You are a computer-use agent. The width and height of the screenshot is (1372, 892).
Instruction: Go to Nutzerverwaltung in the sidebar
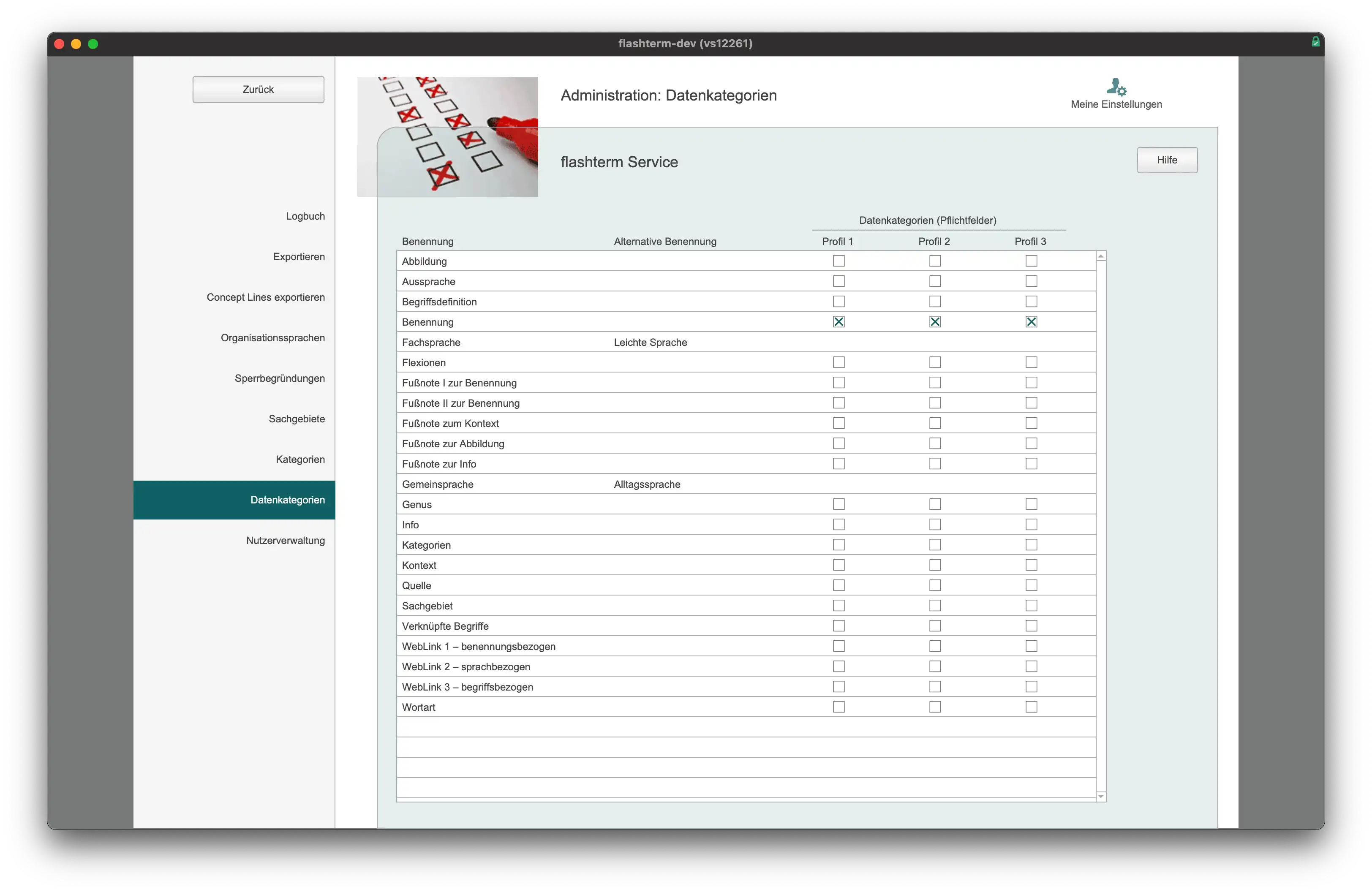(x=286, y=541)
